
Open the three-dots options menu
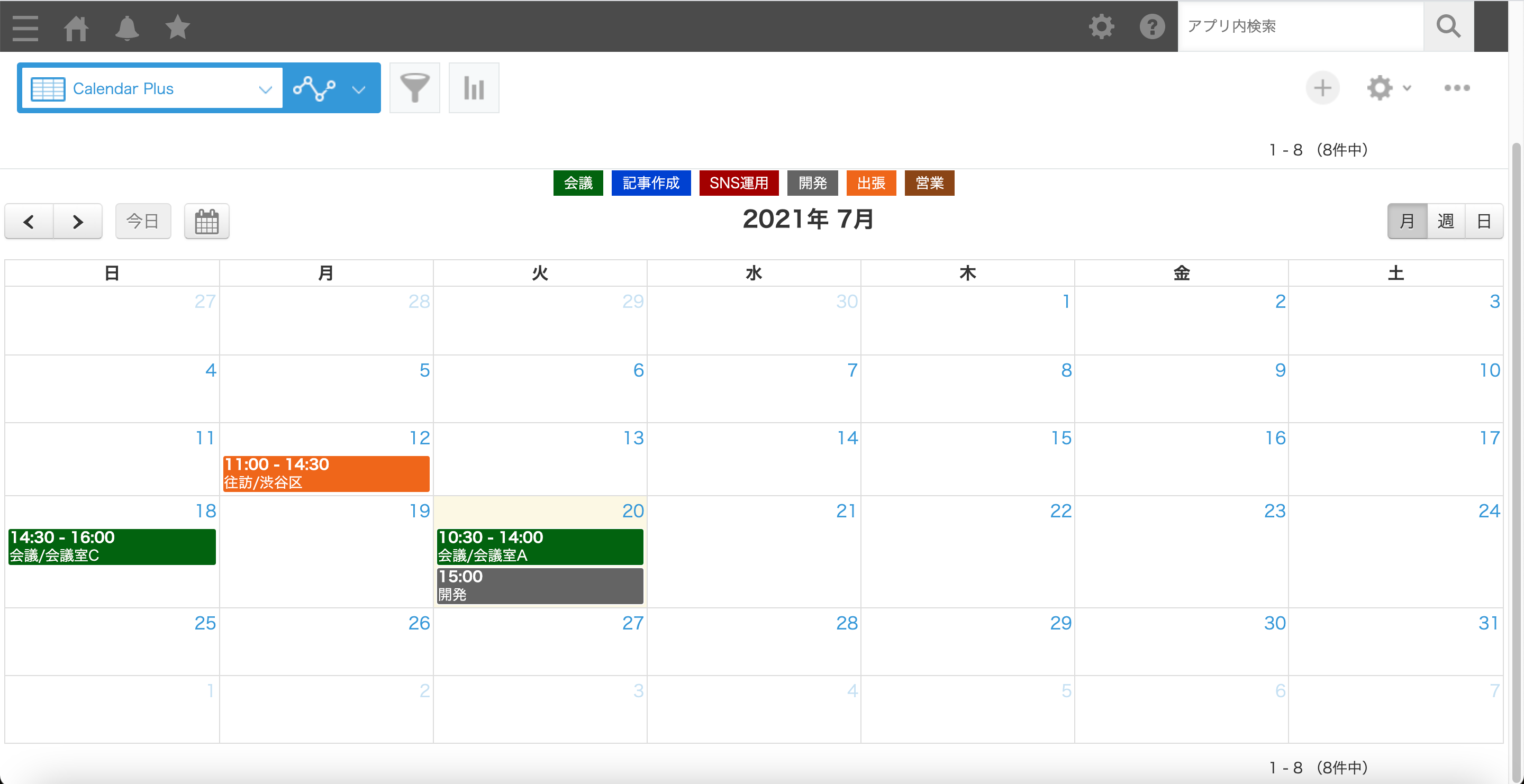pos(1457,88)
